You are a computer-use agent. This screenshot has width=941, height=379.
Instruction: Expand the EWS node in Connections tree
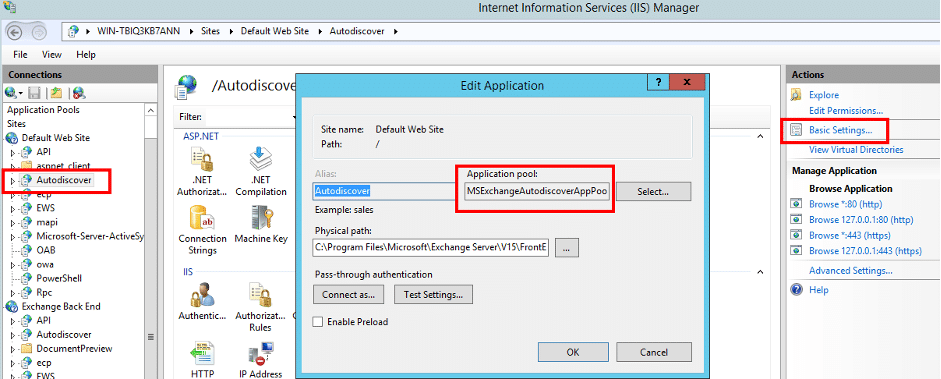[x=13, y=208]
